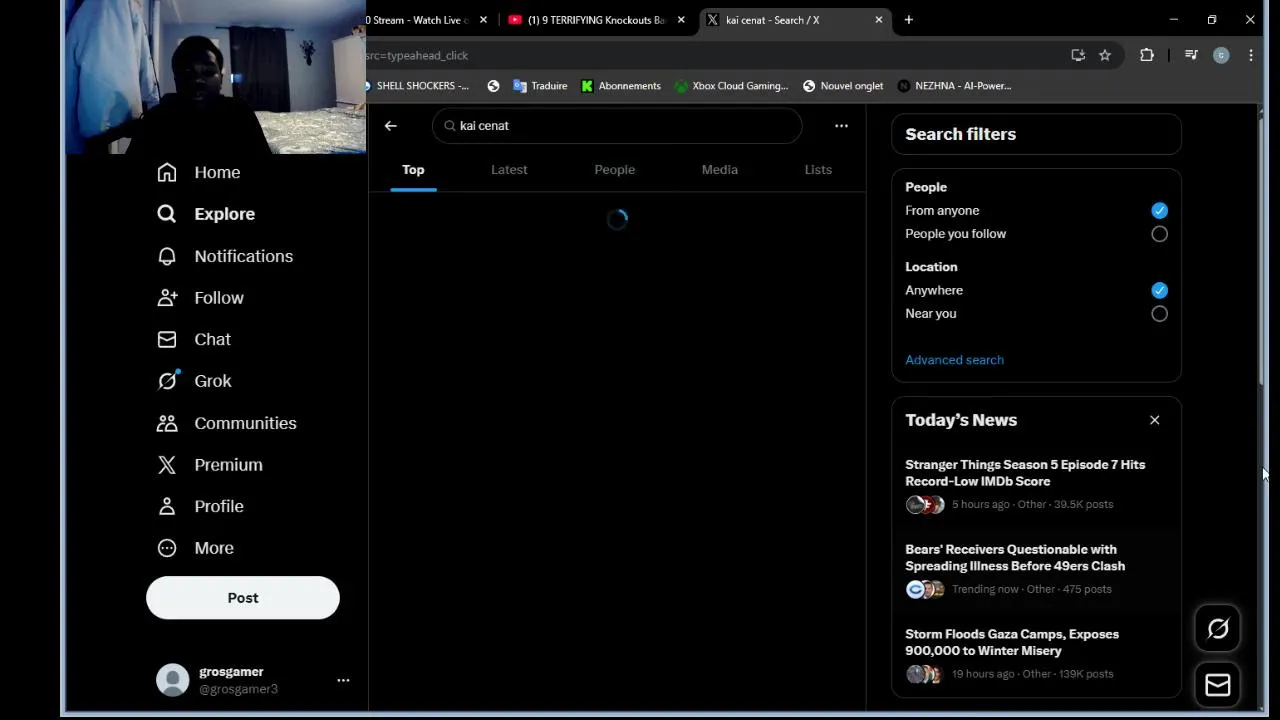Image resolution: width=1280 pixels, height=720 pixels.
Task: Open the Notifications bell icon
Action: pyautogui.click(x=167, y=256)
